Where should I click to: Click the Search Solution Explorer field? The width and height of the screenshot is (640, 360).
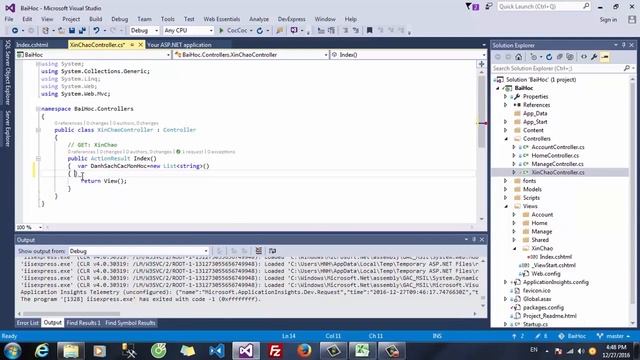(562, 69)
